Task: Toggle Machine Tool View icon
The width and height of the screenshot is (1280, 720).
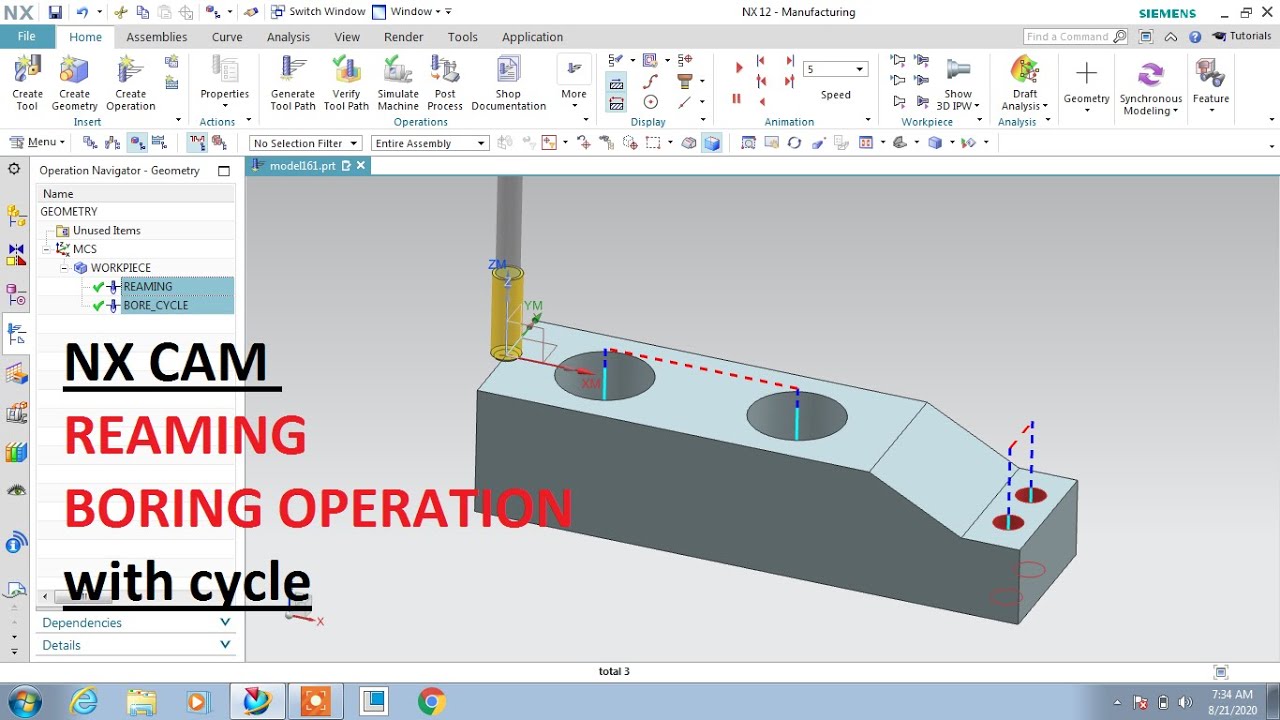Action: point(112,143)
